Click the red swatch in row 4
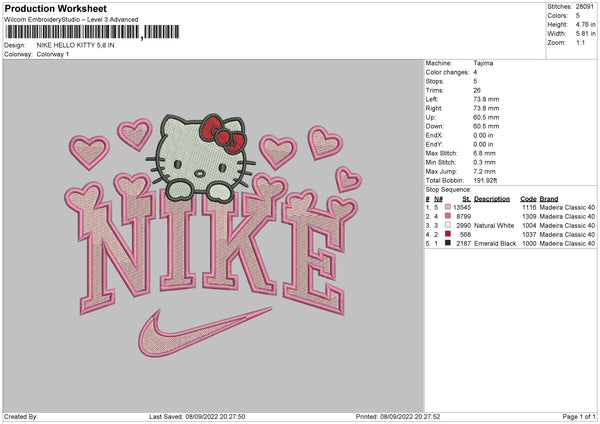This screenshot has width=600, height=424. [x=448, y=234]
